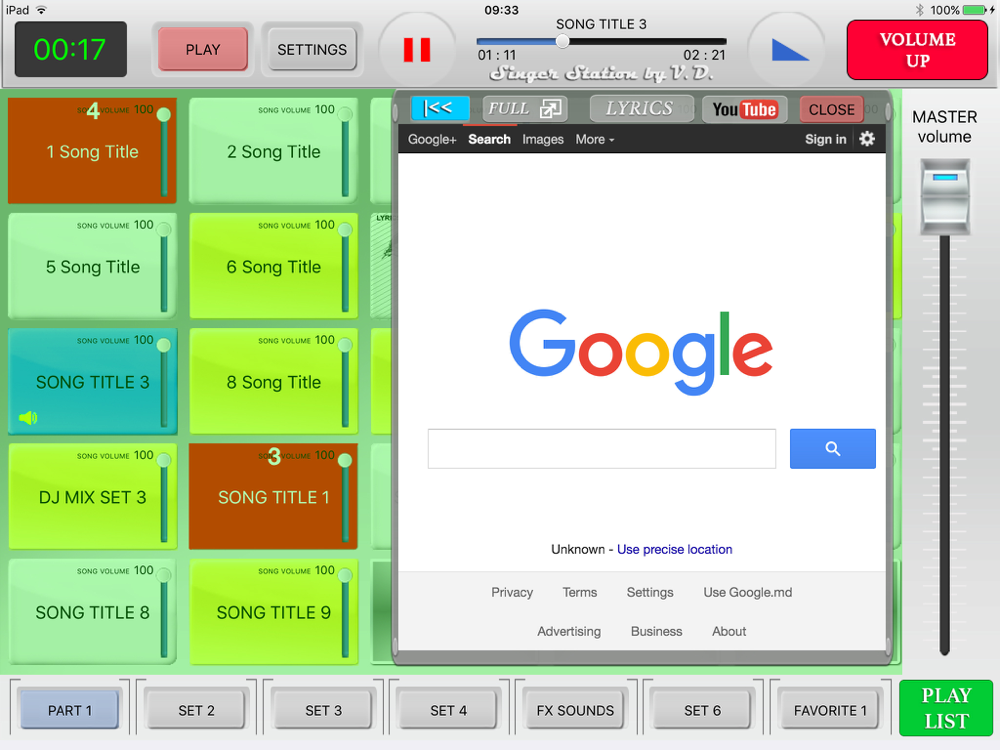This screenshot has width=1000, height=750.
Task: Close the browser panel with CLOSE
Action: [x=831, y=110]
